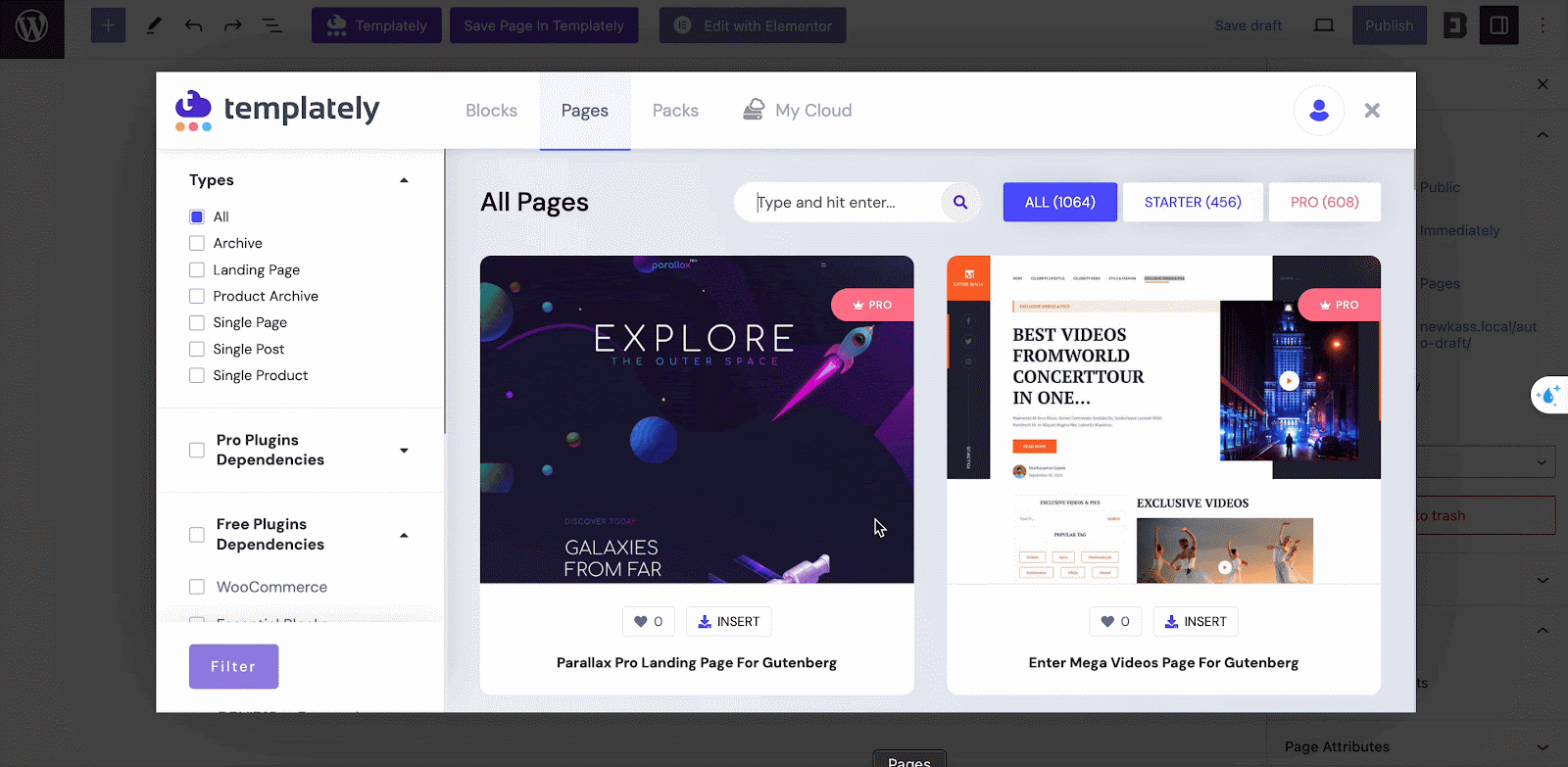
Task: Click the Public visibility link
Action: [1440, 187]
